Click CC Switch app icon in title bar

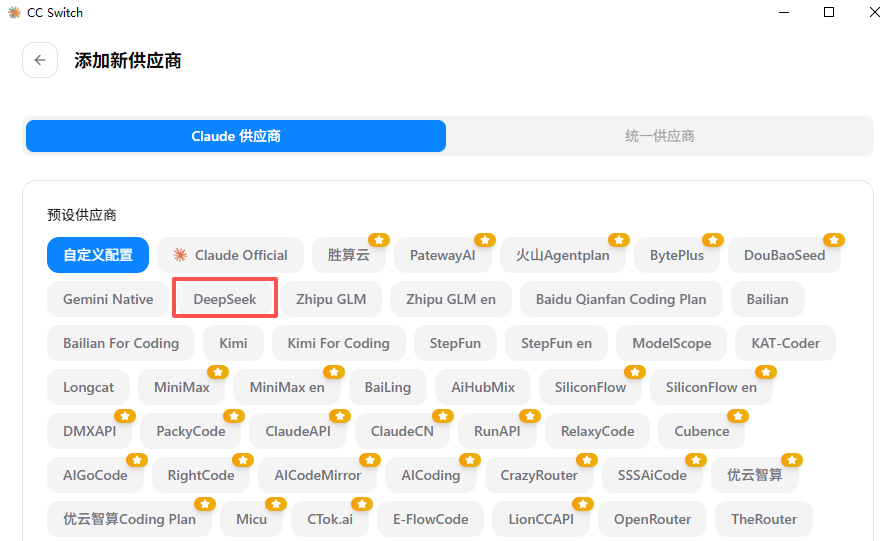14,13
